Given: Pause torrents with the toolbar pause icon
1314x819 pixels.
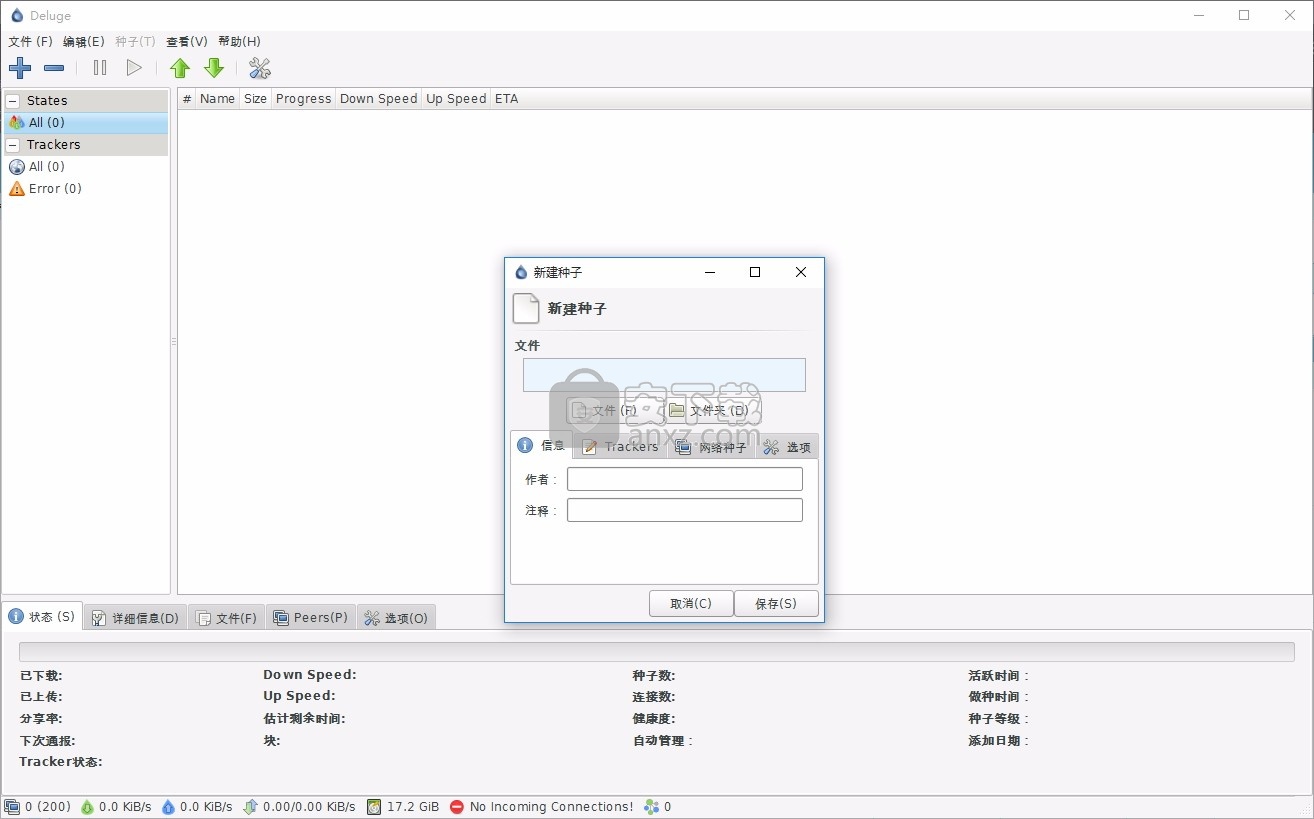Looking at the screenshot, I should (100, 68).
